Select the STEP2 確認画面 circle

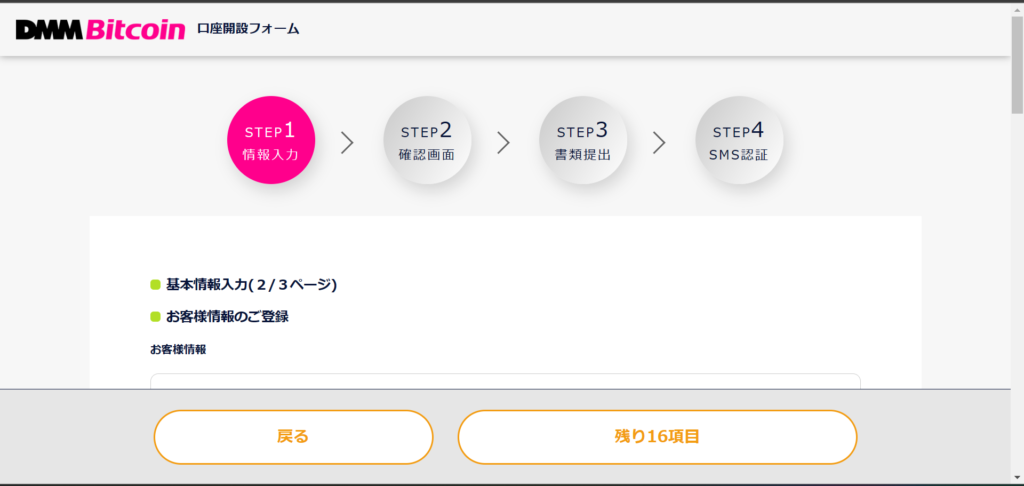click(427, 141)
